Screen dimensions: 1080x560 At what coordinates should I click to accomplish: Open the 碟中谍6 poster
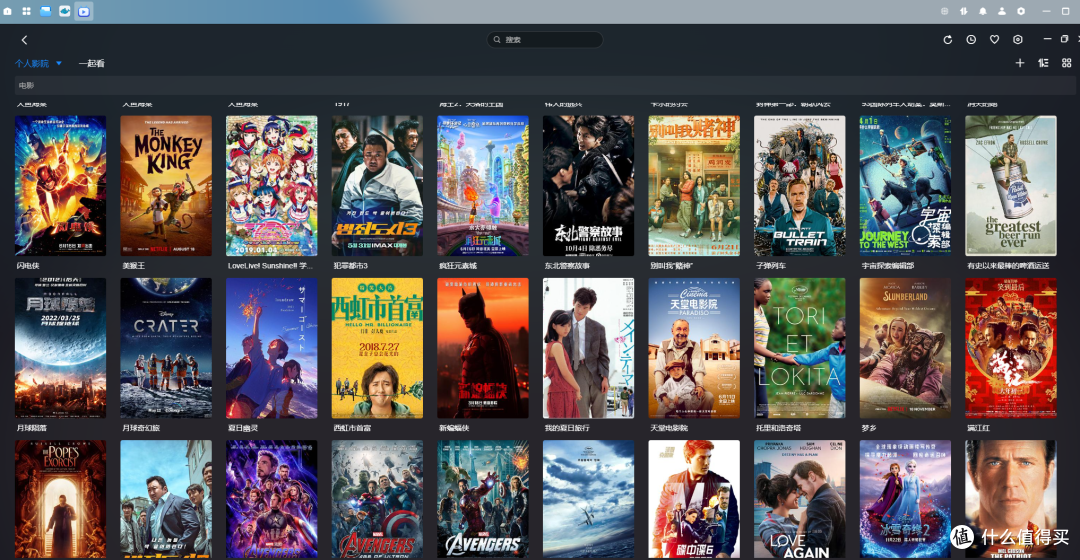pyautogui.click(x=694, y=499)
